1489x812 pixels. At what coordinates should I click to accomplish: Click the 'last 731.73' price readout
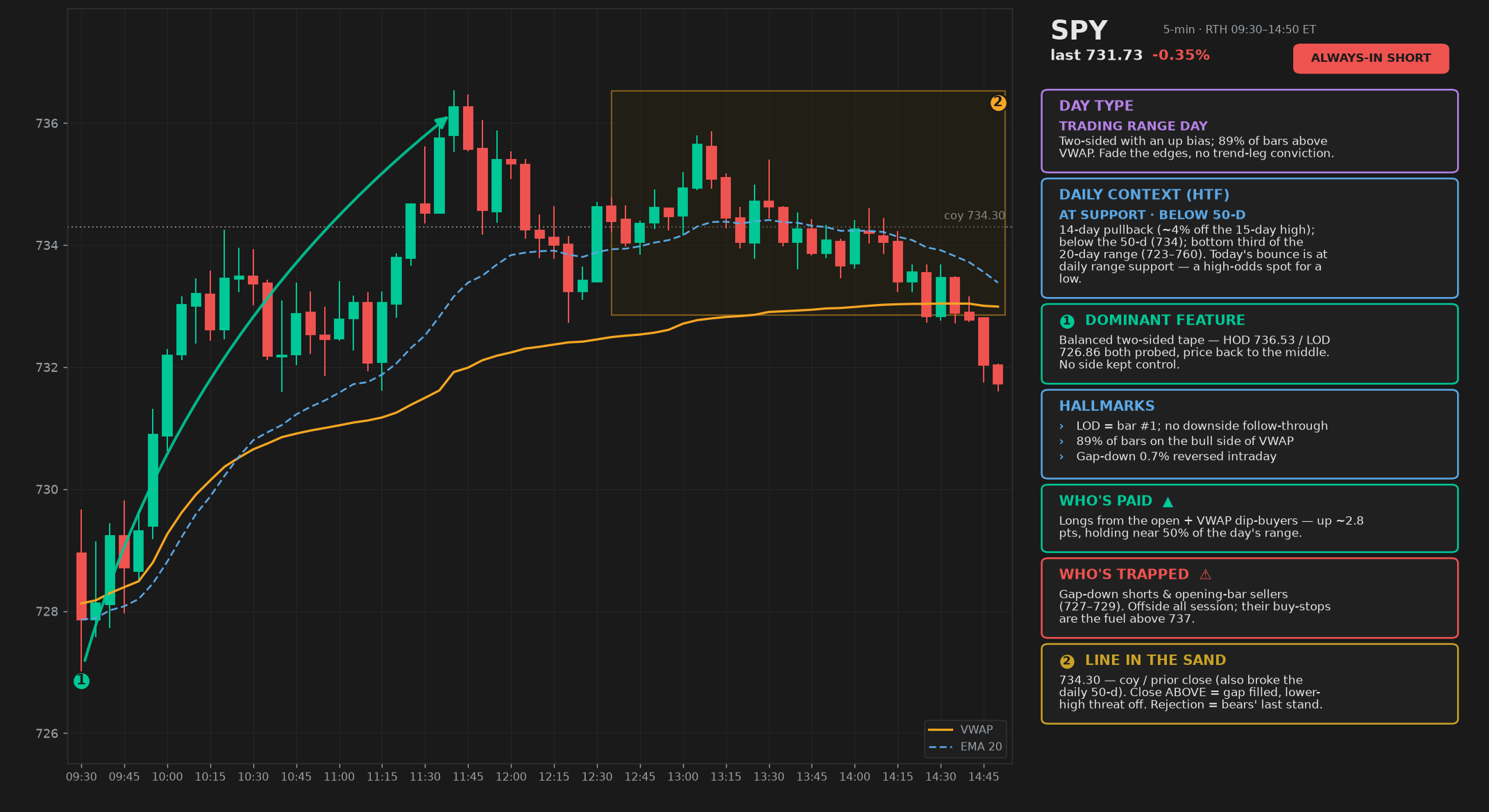1096,55
